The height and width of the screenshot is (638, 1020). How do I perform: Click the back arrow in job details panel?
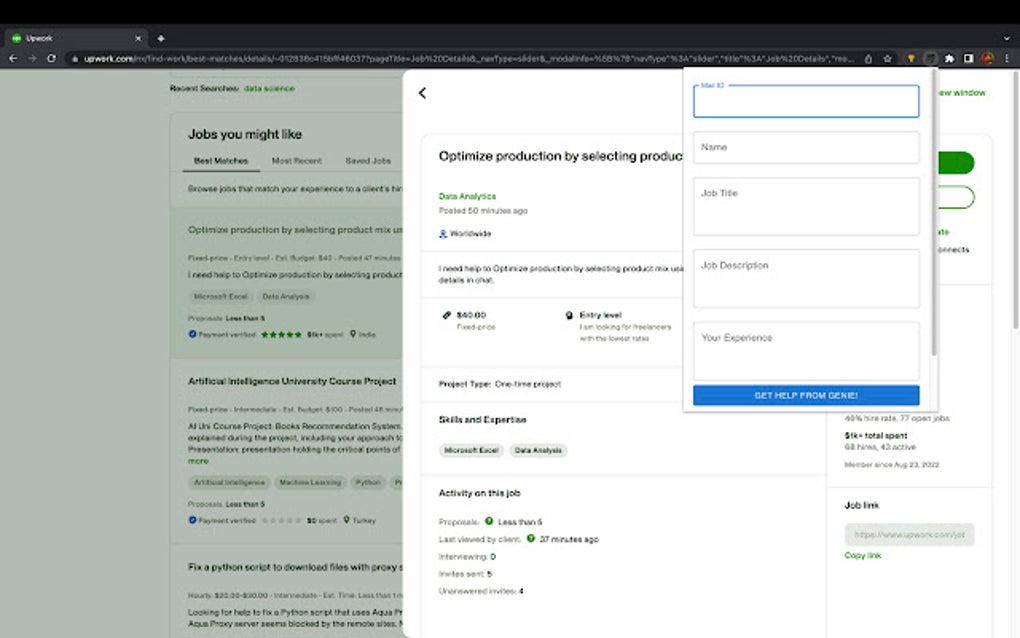[x=422, y=93]
